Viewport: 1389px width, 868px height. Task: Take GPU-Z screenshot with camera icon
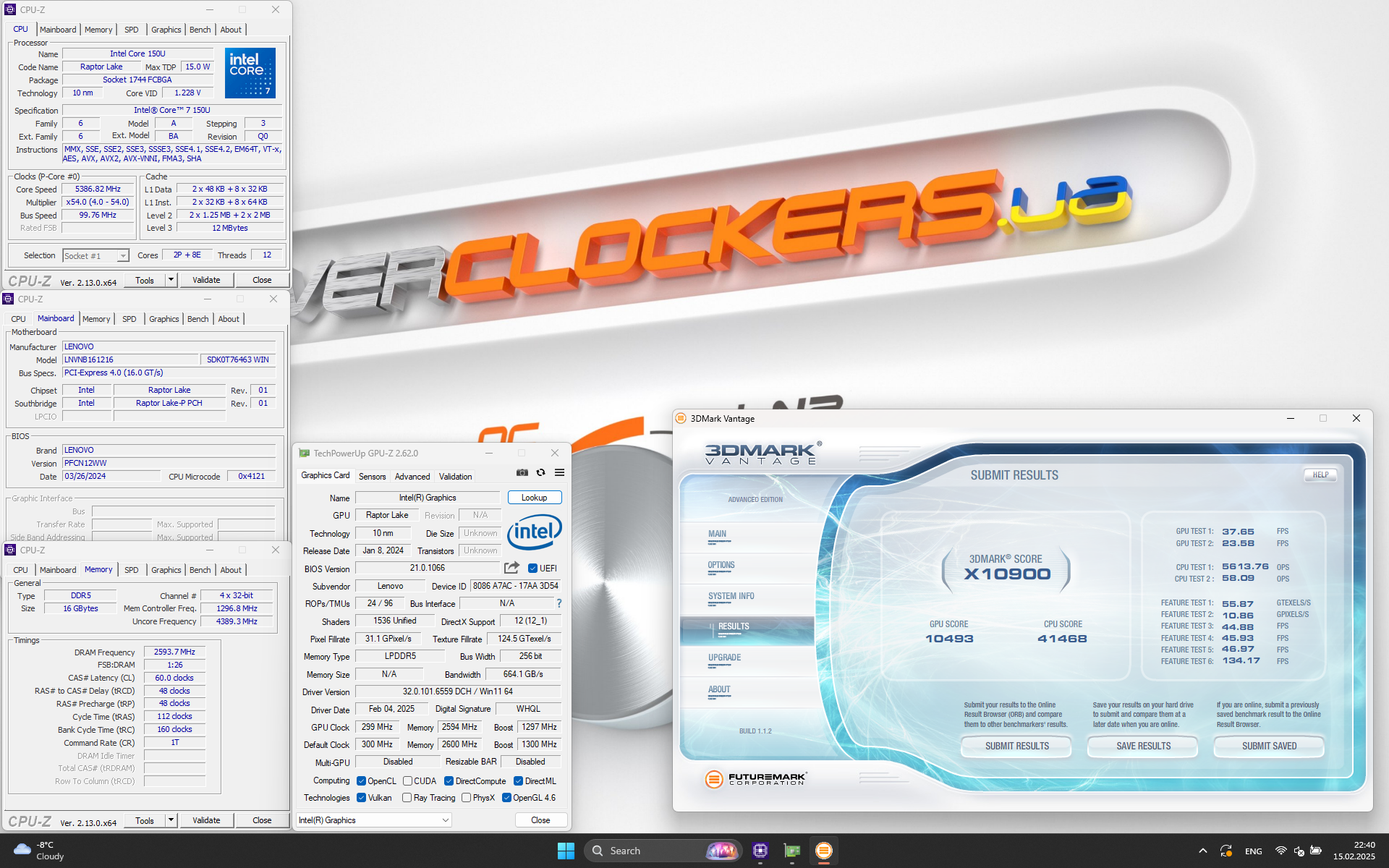(x=522, y=472)
